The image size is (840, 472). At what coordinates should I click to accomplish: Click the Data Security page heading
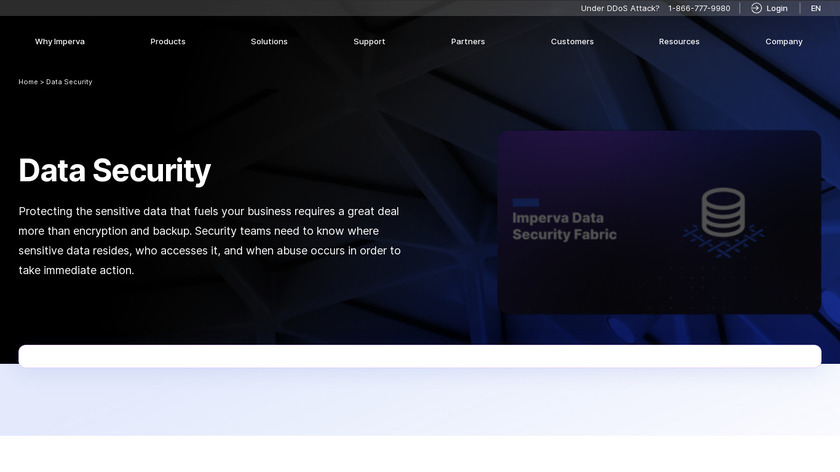[x=115, y=170]
